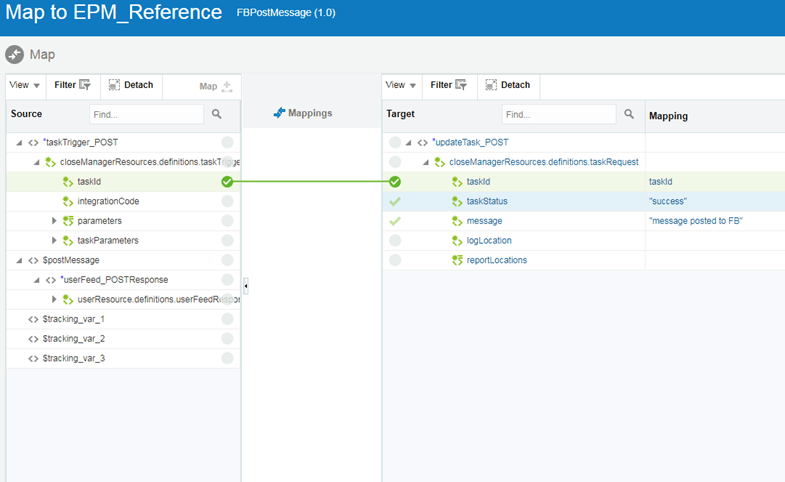
Task: Click element icon beside logLocation
Action: (457, 240)
